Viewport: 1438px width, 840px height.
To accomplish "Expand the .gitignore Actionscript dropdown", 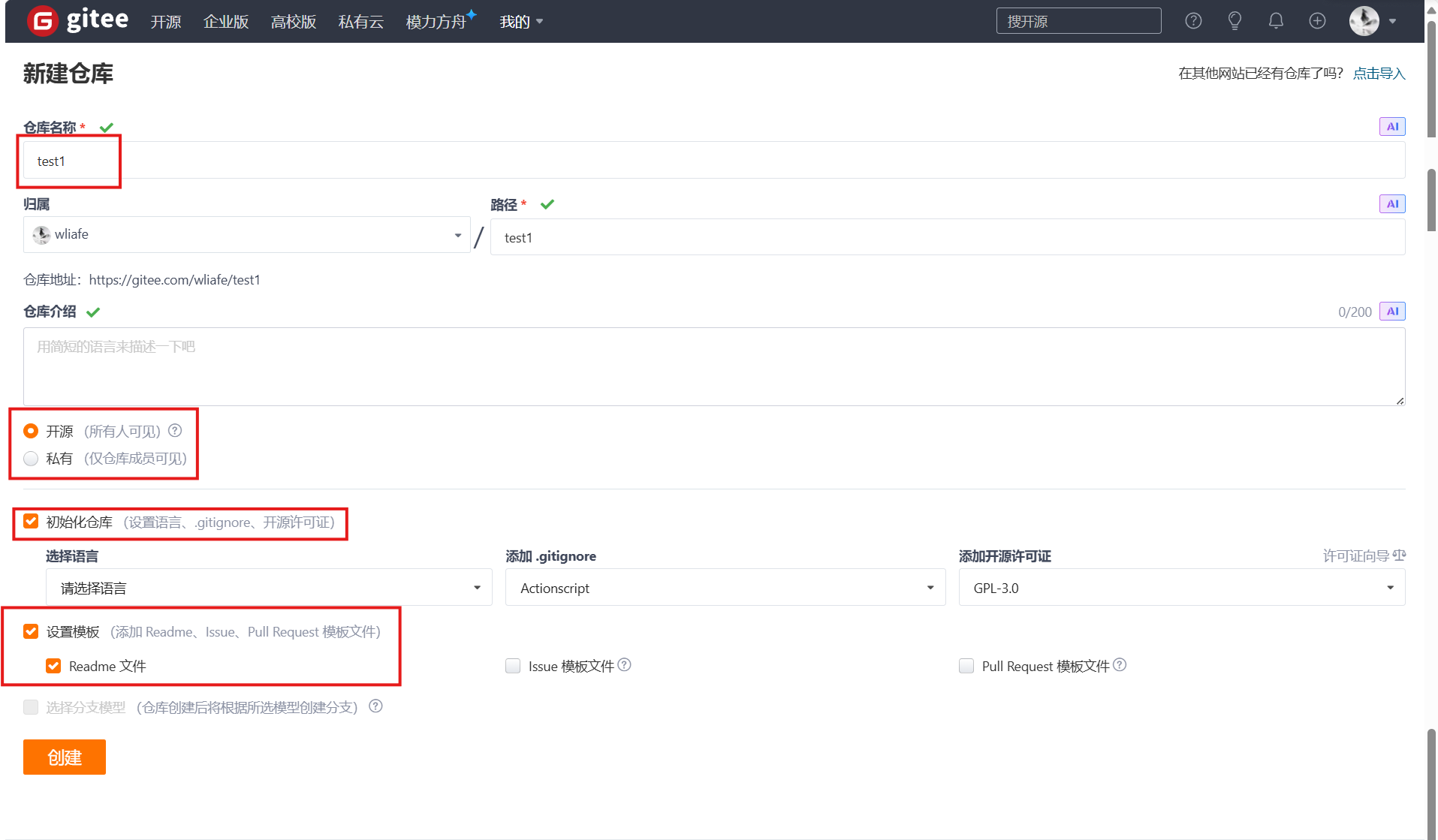I will pyautogui.click(x=725, y=588).
